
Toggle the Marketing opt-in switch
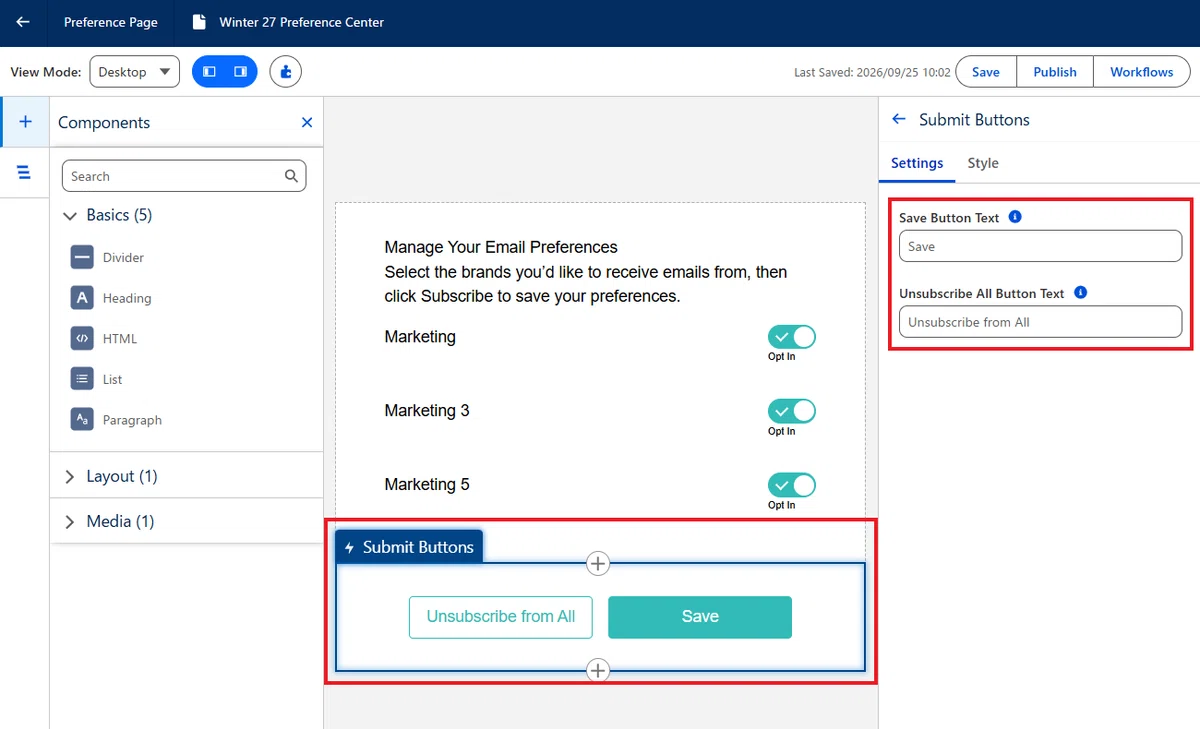pos(792,337)
